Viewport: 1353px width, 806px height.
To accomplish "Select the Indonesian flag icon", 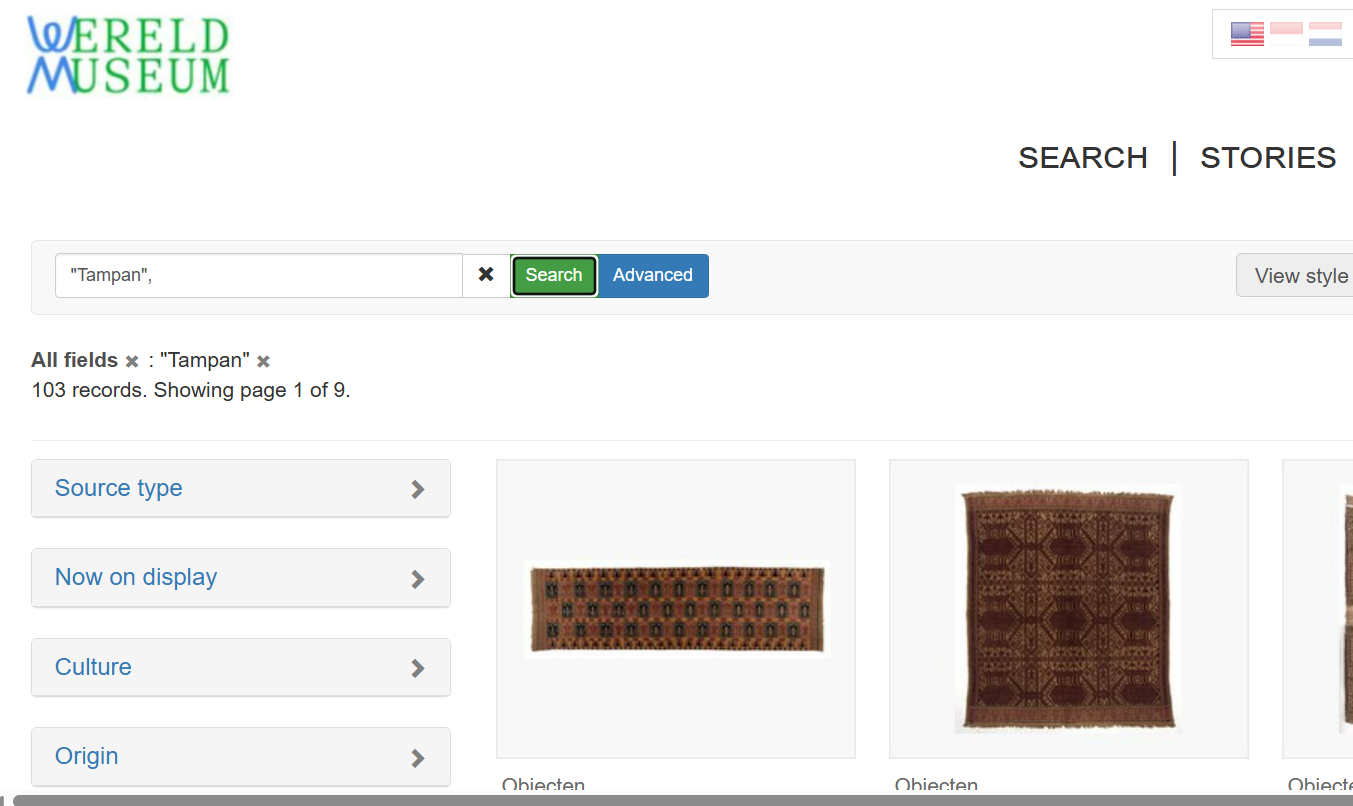I will [x=1287, y=34].
